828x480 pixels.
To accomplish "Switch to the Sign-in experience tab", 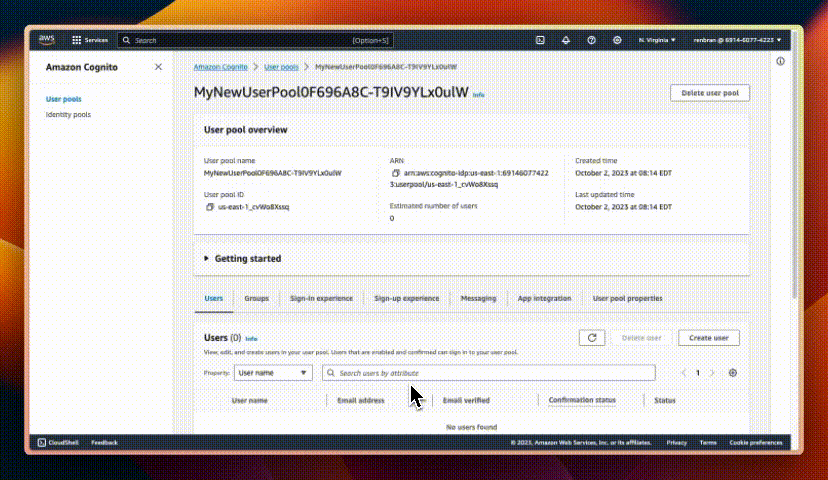I will 321,298.
